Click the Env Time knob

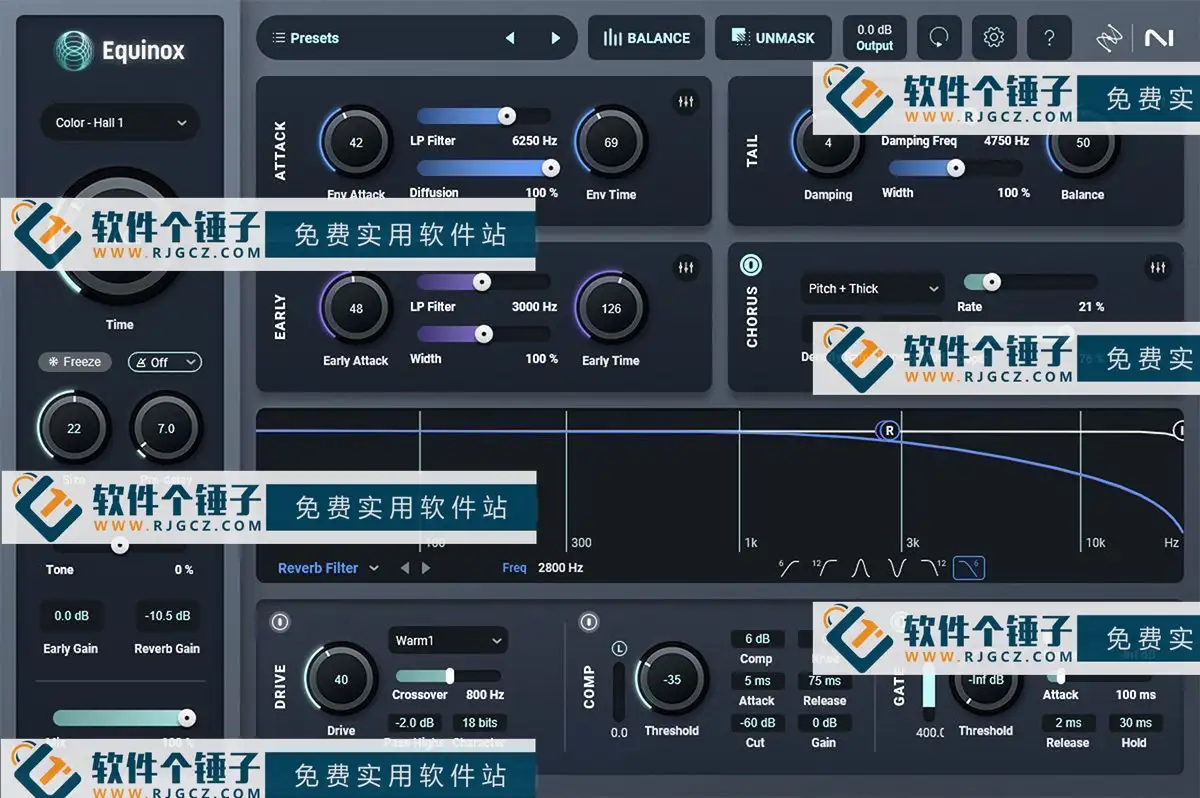(611, 142)
